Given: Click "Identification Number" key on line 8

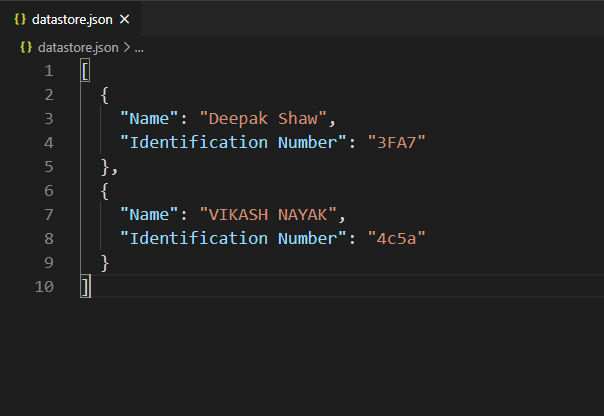Looking at the screenshot, I should click(x=235, y=238).
